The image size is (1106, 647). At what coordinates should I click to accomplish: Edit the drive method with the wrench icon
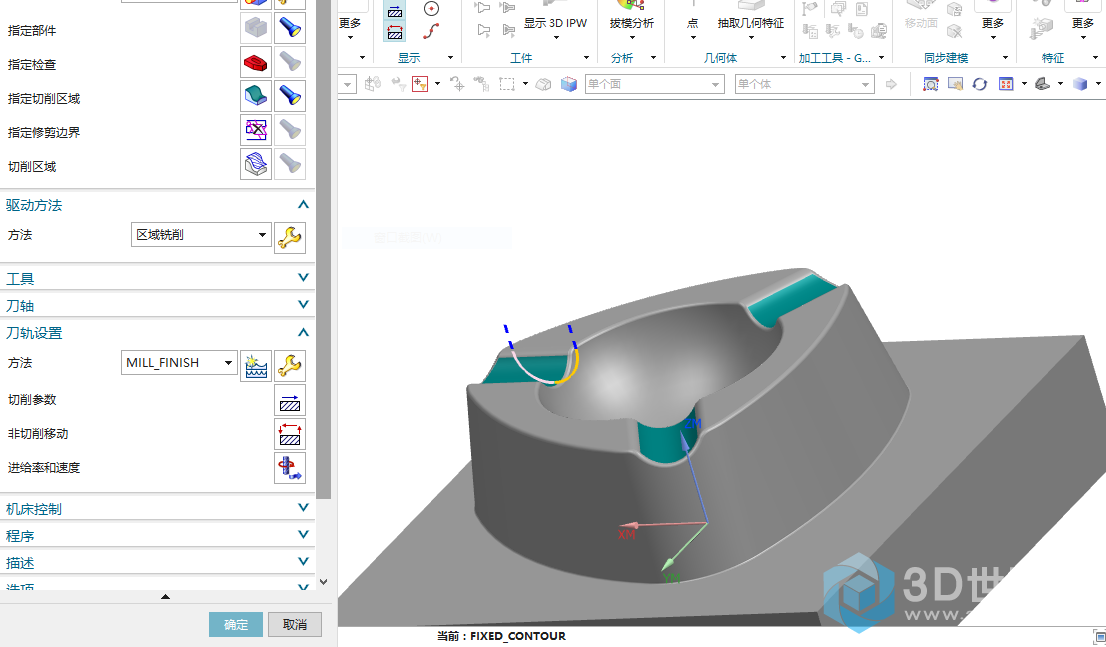tap(290, 236)
